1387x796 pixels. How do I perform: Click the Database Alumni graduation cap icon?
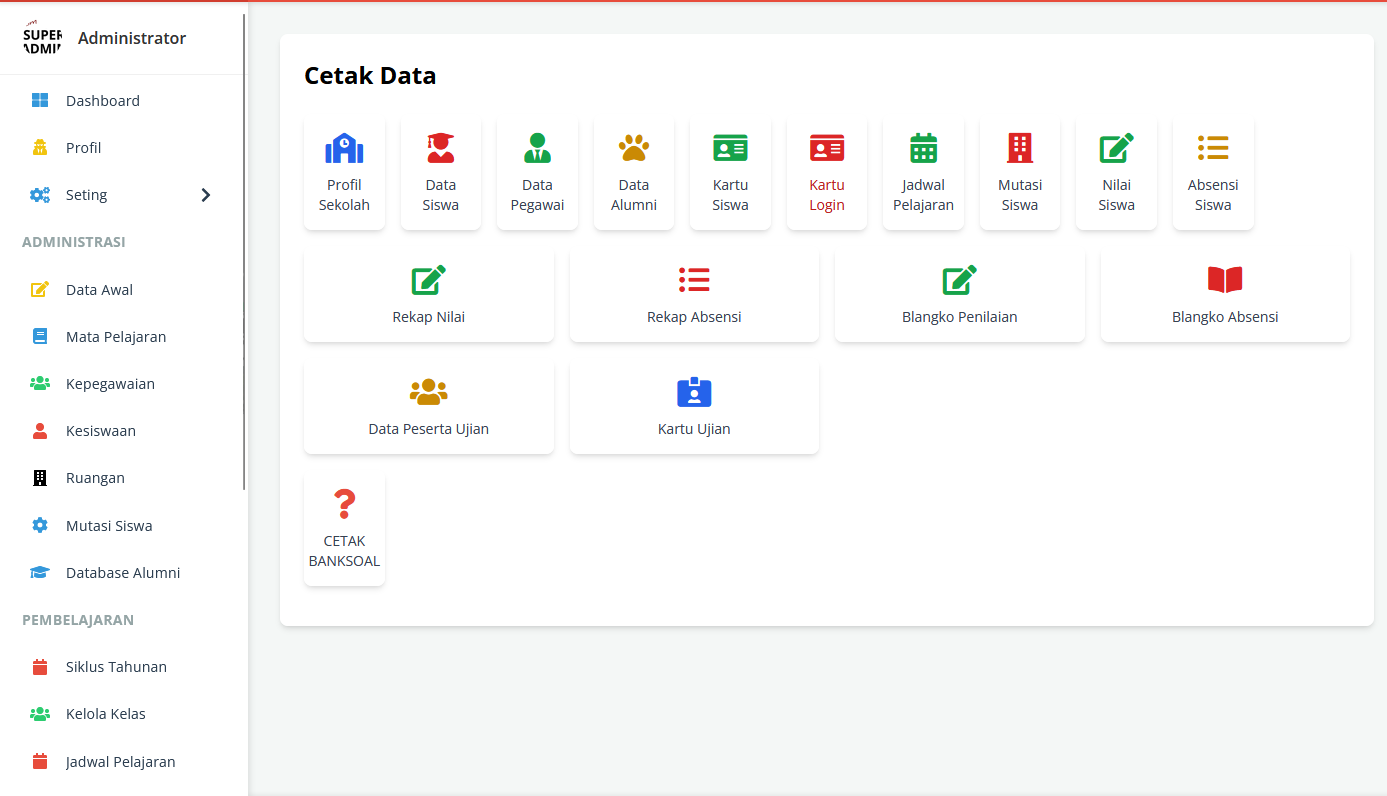tap(40, 573)
